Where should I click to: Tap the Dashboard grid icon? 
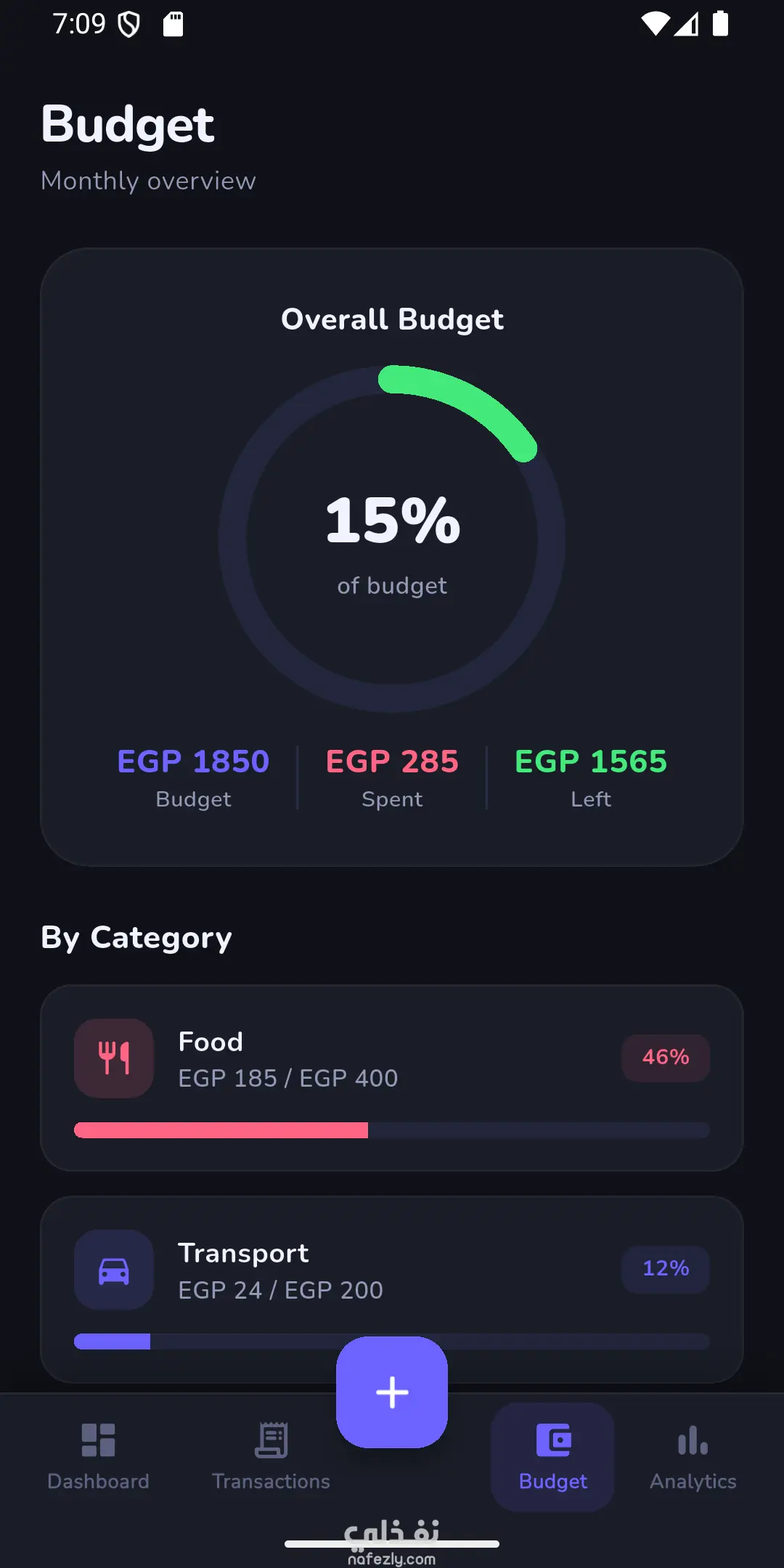98,1440
